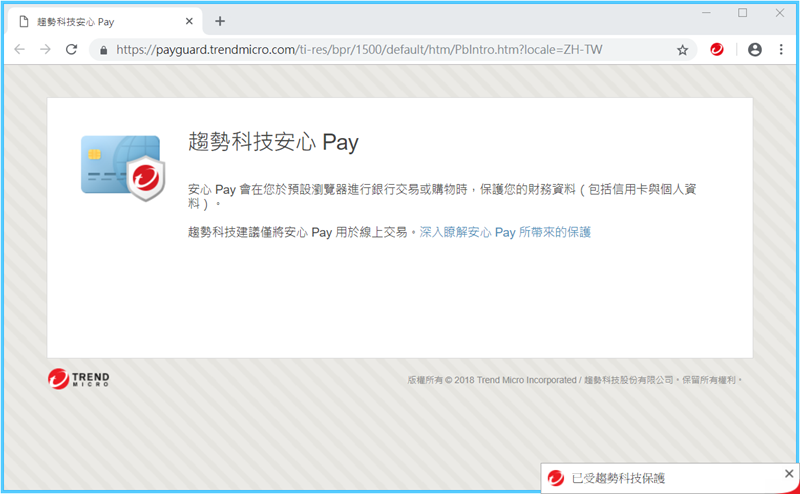Click the copyright 2018 Trend Micro text
800x494 pixels.
(x=574, y=380)
